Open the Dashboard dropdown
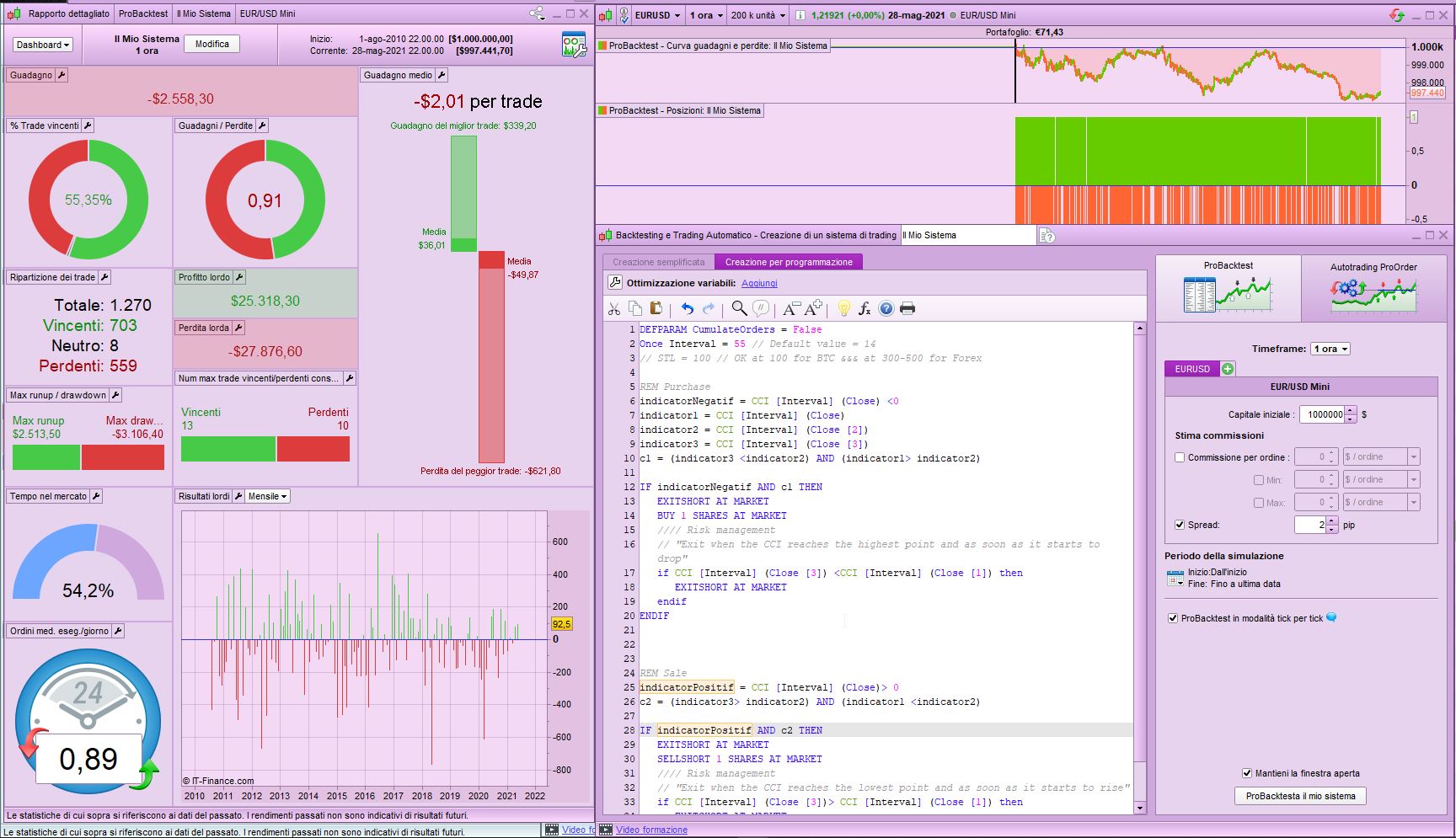This screenshot has width=1456, height=838. (43, 45)
